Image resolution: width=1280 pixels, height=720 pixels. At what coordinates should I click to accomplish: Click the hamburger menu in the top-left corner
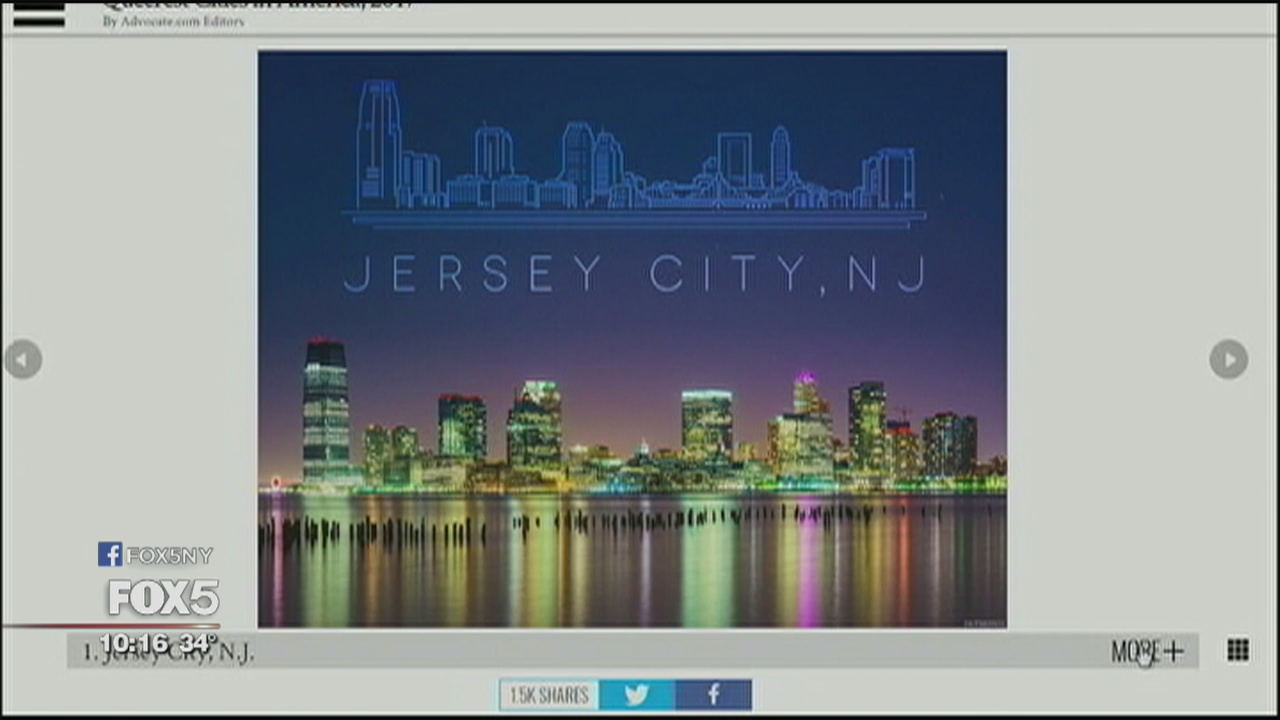tap(39, 15)
